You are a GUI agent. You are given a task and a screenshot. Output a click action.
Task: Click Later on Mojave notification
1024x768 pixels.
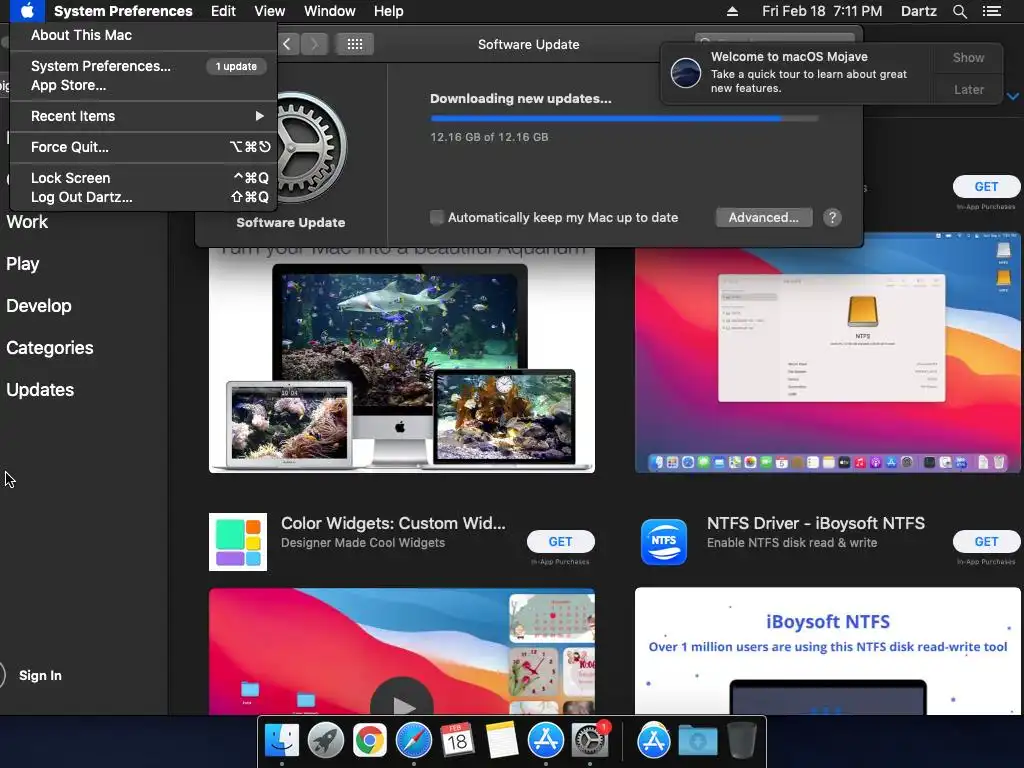[968, 89]
